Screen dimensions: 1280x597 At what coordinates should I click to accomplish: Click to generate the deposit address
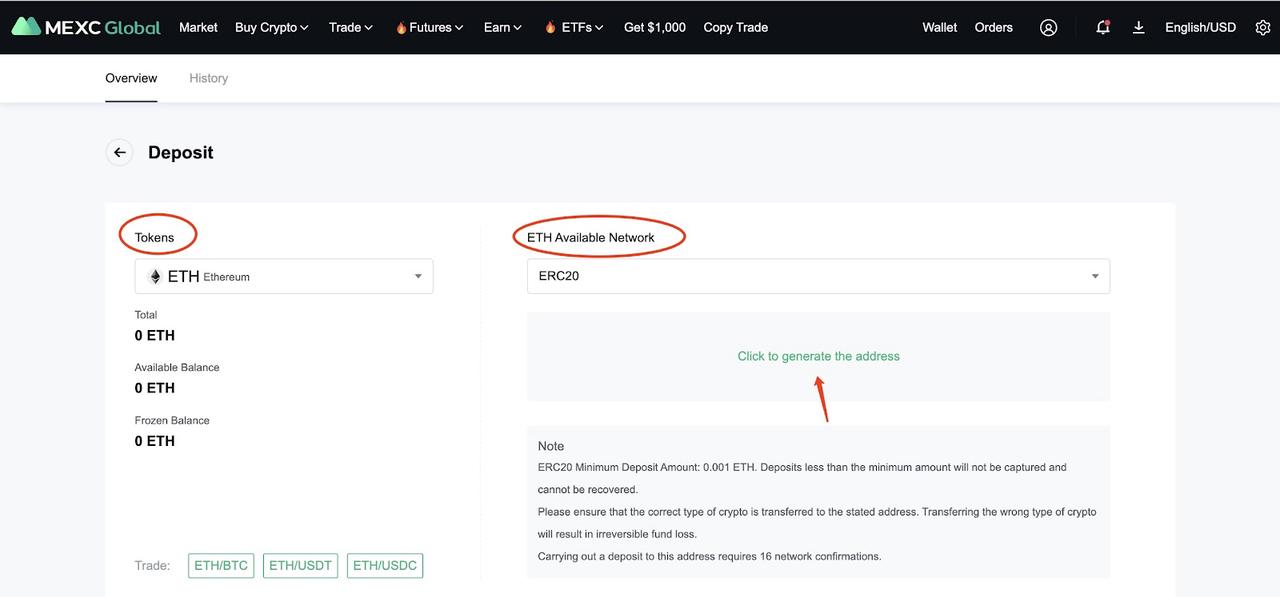point(818,355)
